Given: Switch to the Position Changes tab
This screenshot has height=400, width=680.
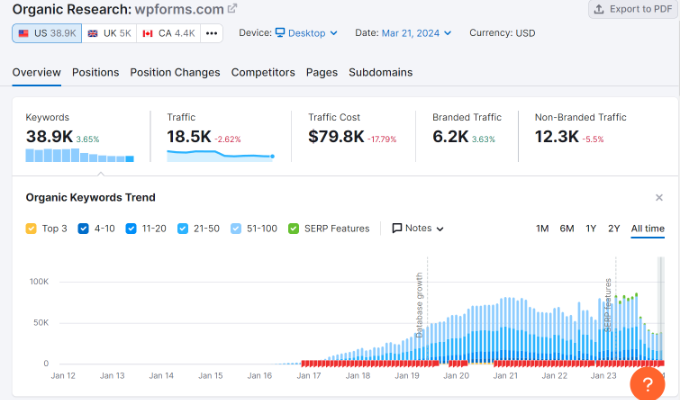Looking at the screenshot, I should 175,72.
